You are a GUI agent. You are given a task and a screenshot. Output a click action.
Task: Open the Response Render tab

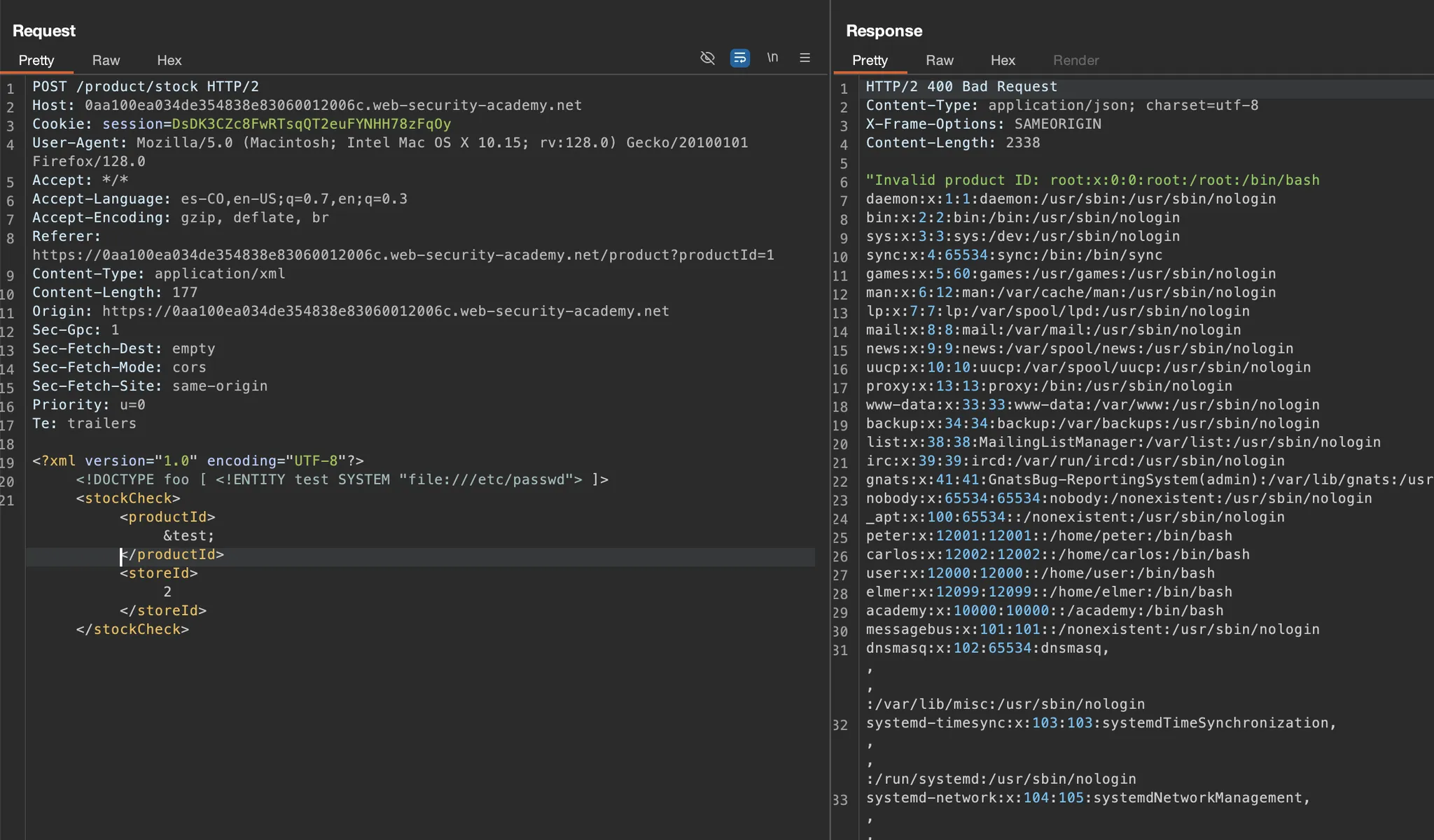(x=1075, y=61)
